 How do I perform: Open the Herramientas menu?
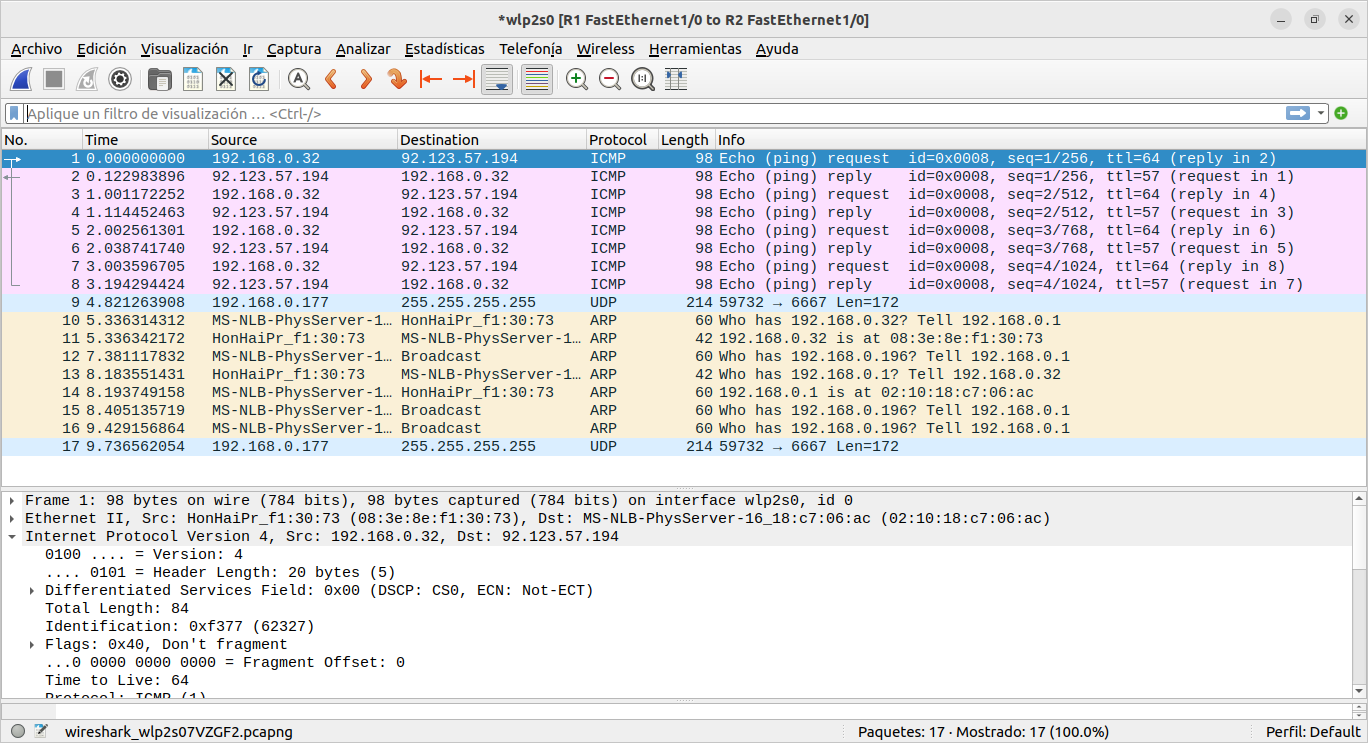pyautogui.click(x=695, y=49)
